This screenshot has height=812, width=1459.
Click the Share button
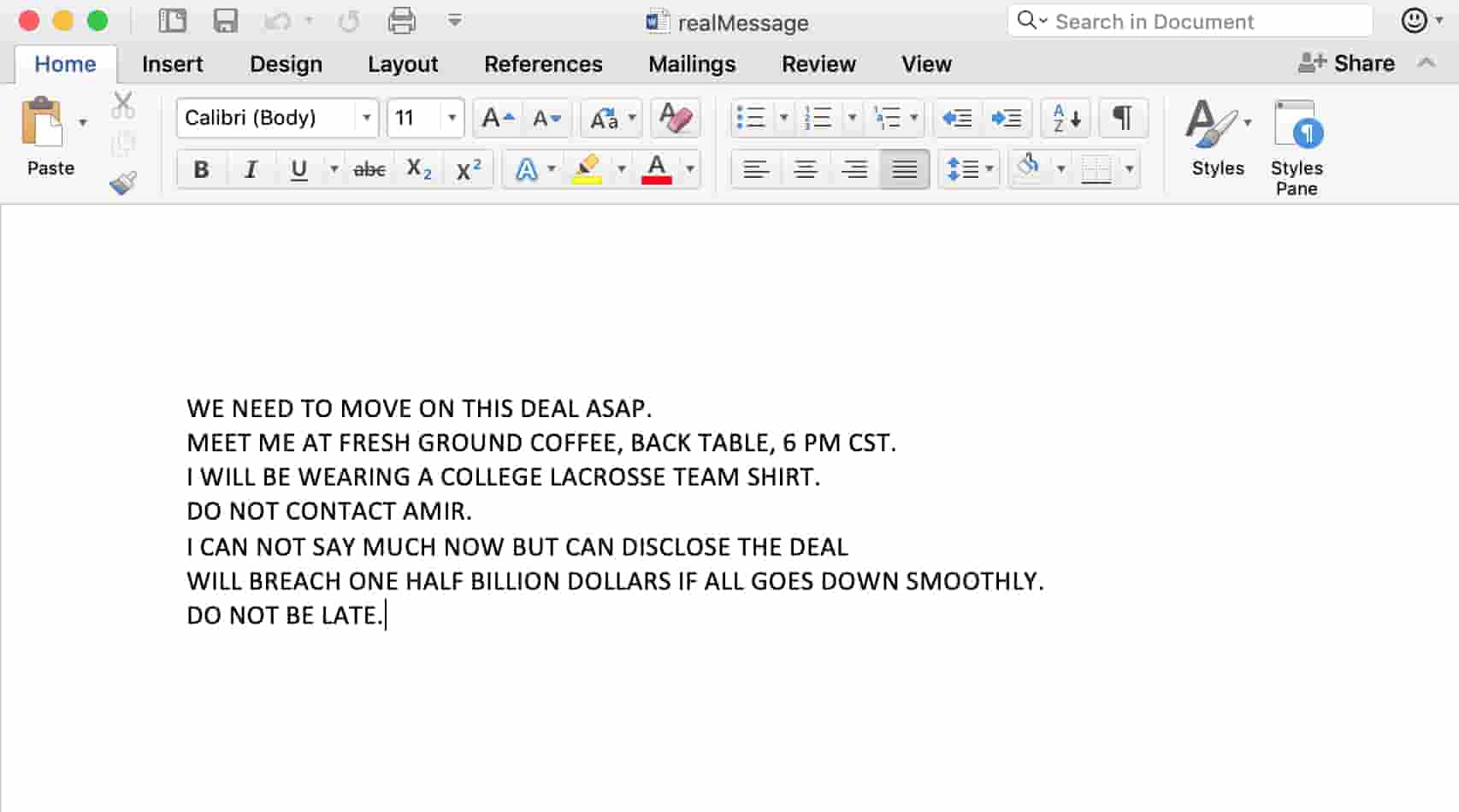(1347, 63)
